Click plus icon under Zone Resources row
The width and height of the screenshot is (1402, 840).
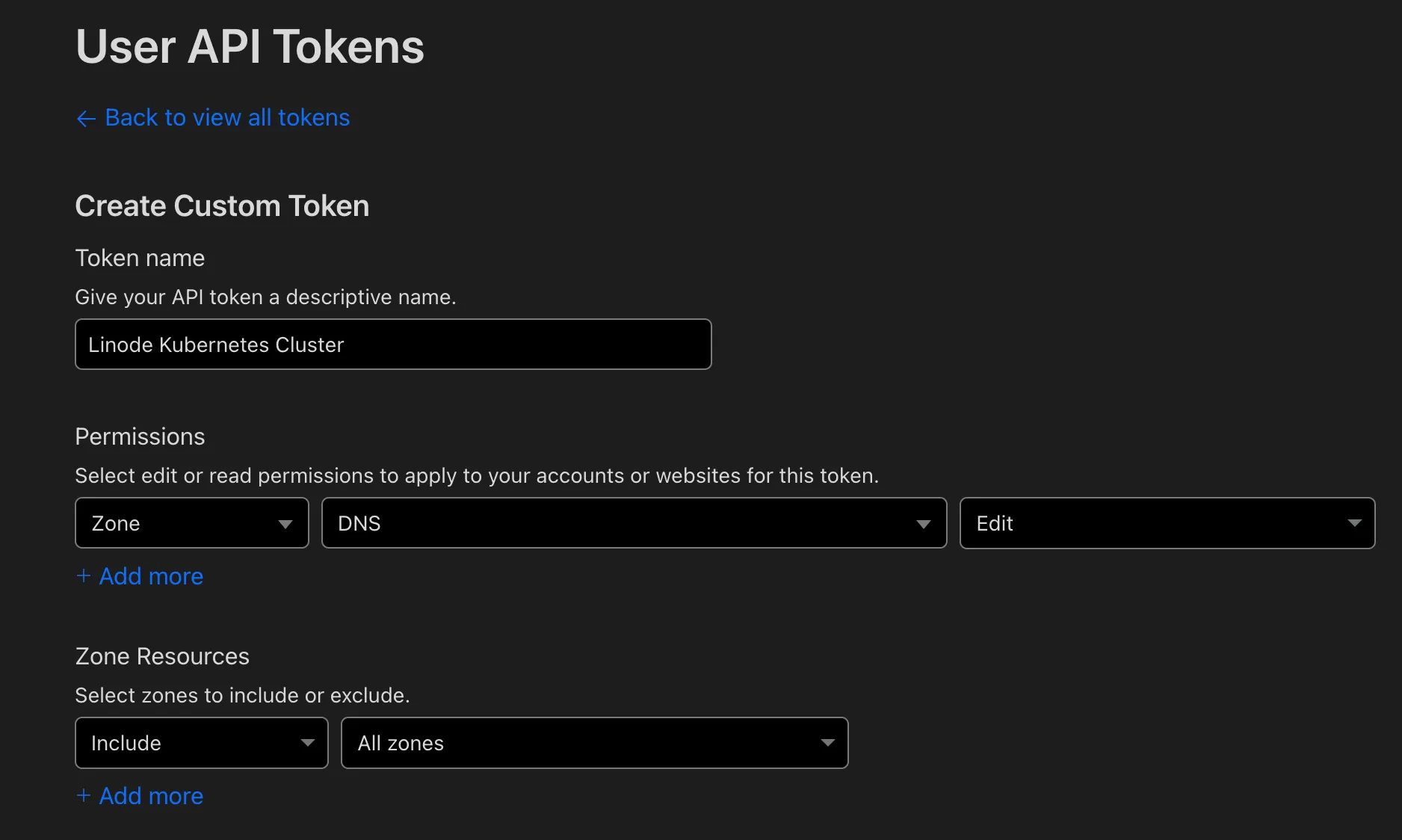[84, 795]
